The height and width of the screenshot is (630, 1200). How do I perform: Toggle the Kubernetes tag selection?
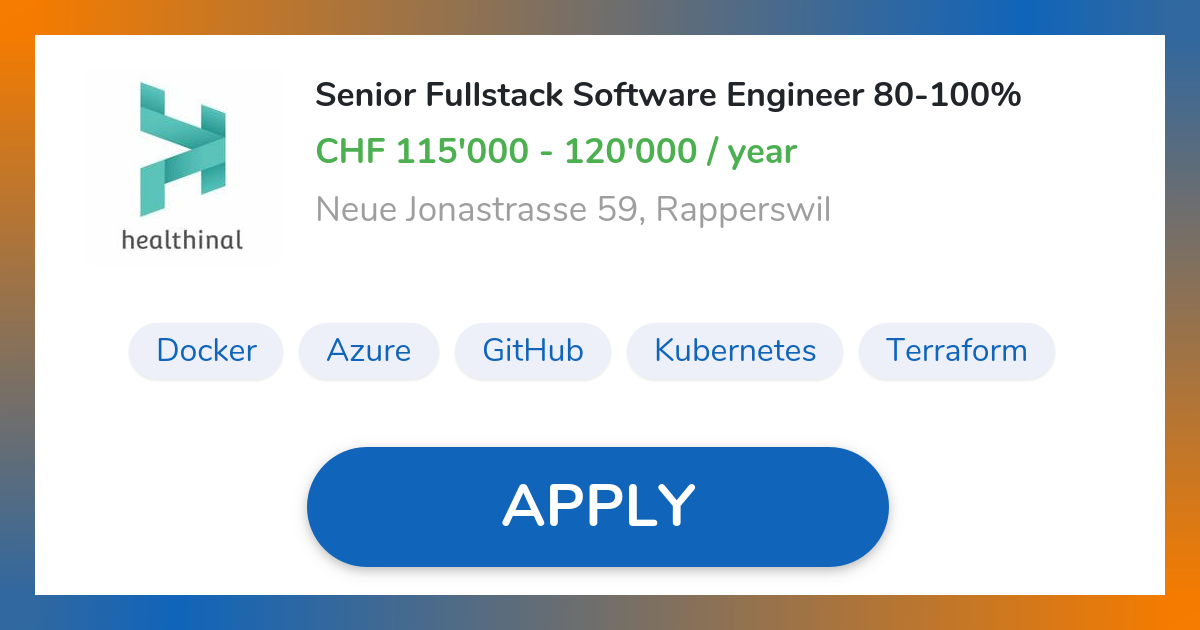point(734,351)
